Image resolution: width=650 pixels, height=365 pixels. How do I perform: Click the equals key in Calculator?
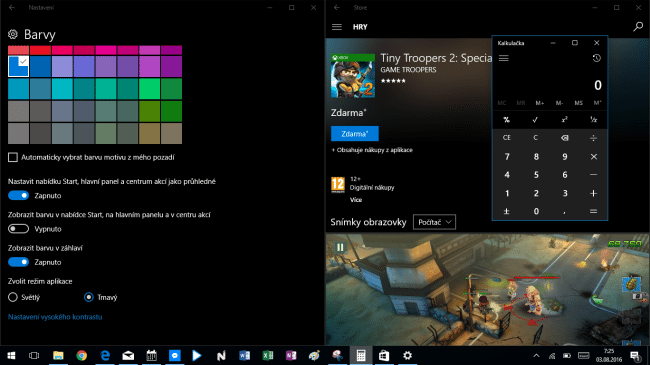pos(594,212)
